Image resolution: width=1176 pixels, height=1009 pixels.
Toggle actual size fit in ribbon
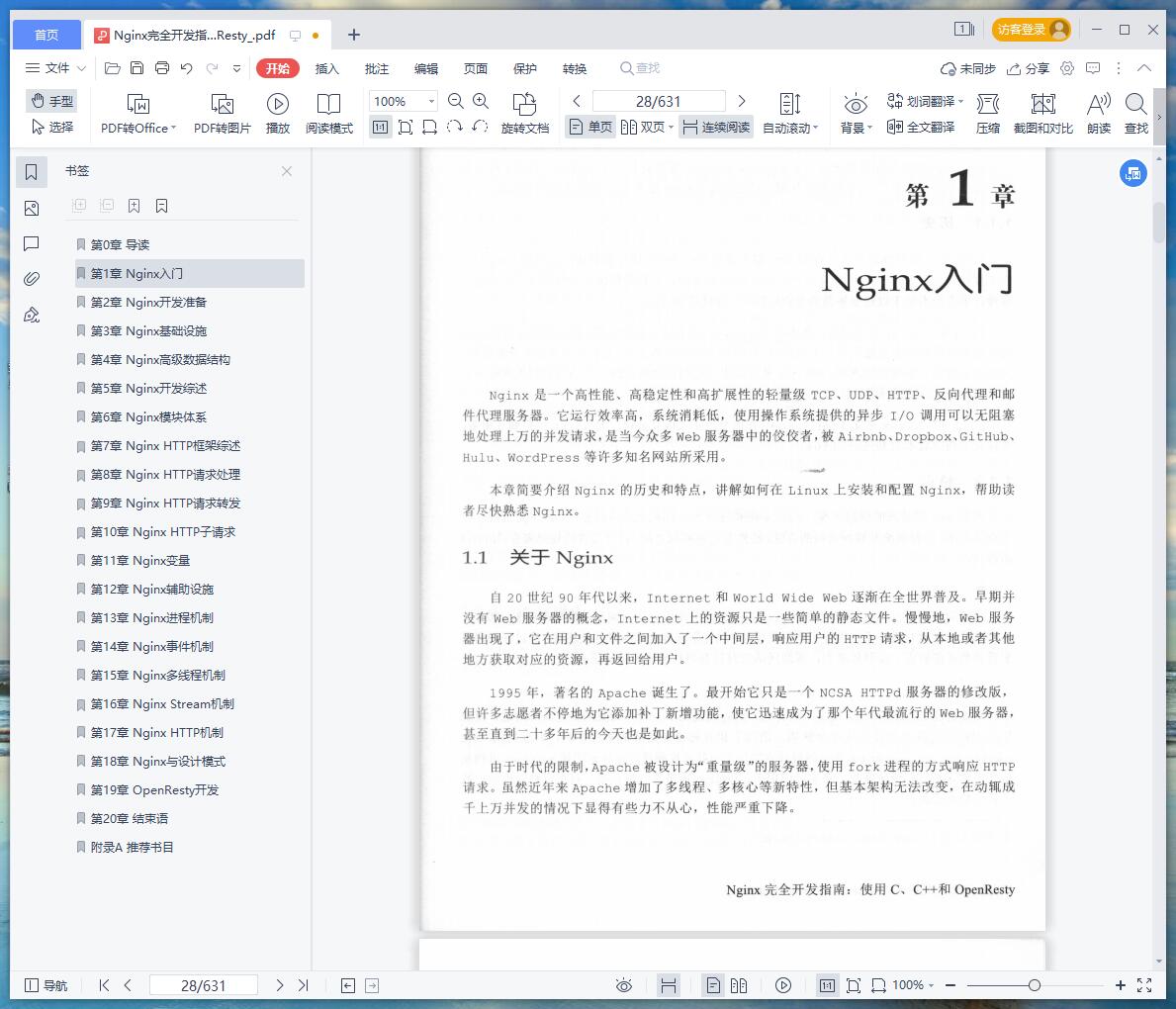coord(380,127)
